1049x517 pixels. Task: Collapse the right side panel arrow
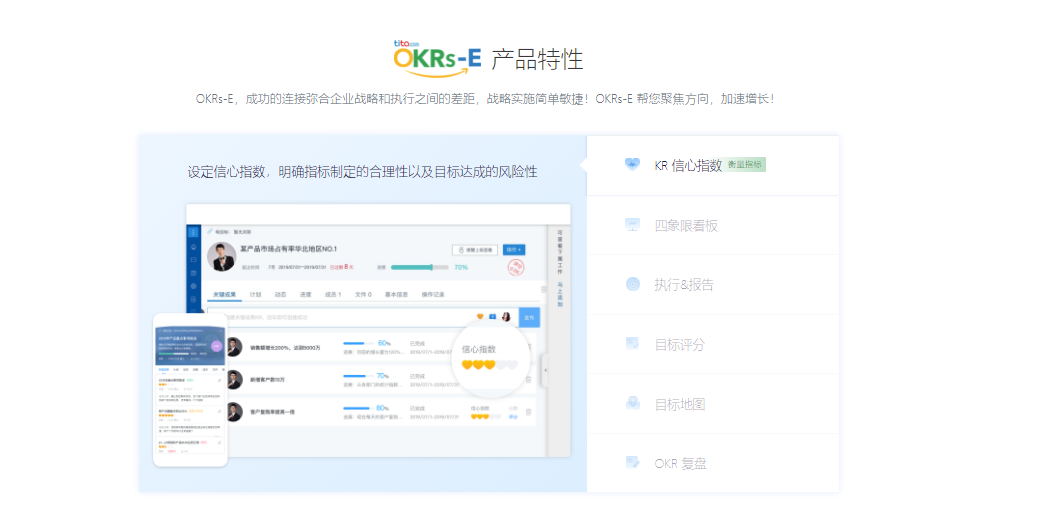tap(545, 370)
